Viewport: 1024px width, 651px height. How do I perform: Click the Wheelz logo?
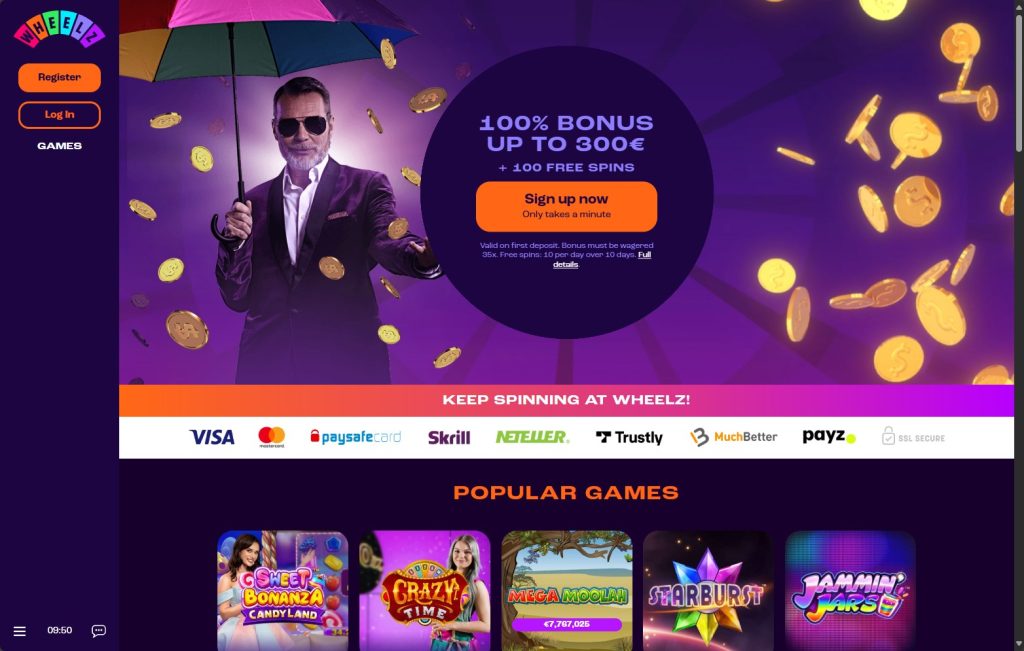tap(59, 29)
